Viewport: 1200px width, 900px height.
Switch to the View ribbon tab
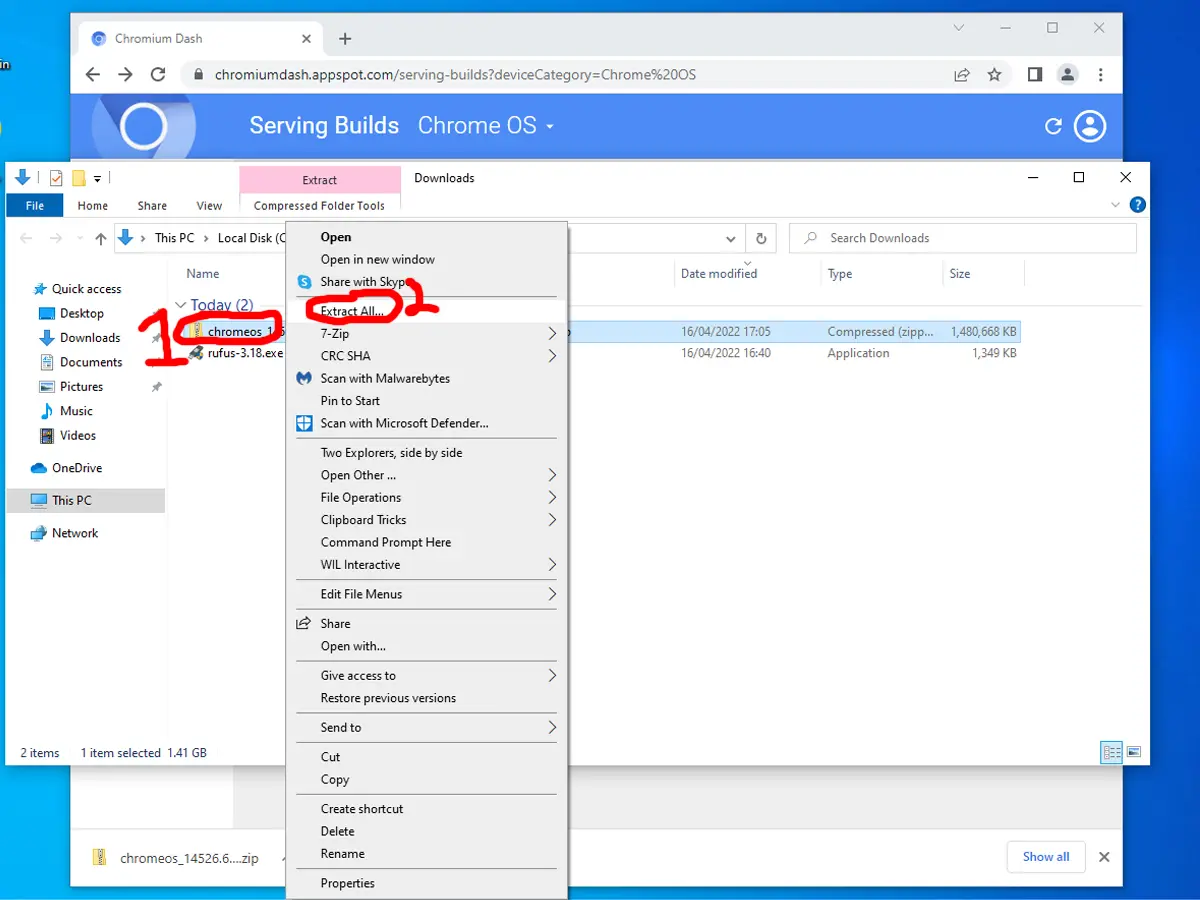(x=209, y=205)
